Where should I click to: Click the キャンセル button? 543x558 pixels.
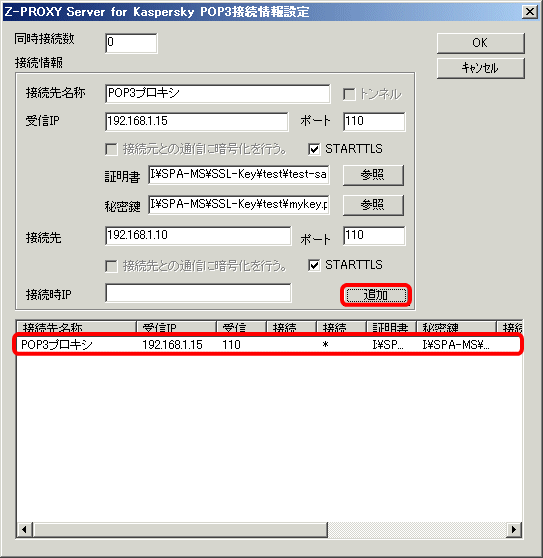point(480,68)
